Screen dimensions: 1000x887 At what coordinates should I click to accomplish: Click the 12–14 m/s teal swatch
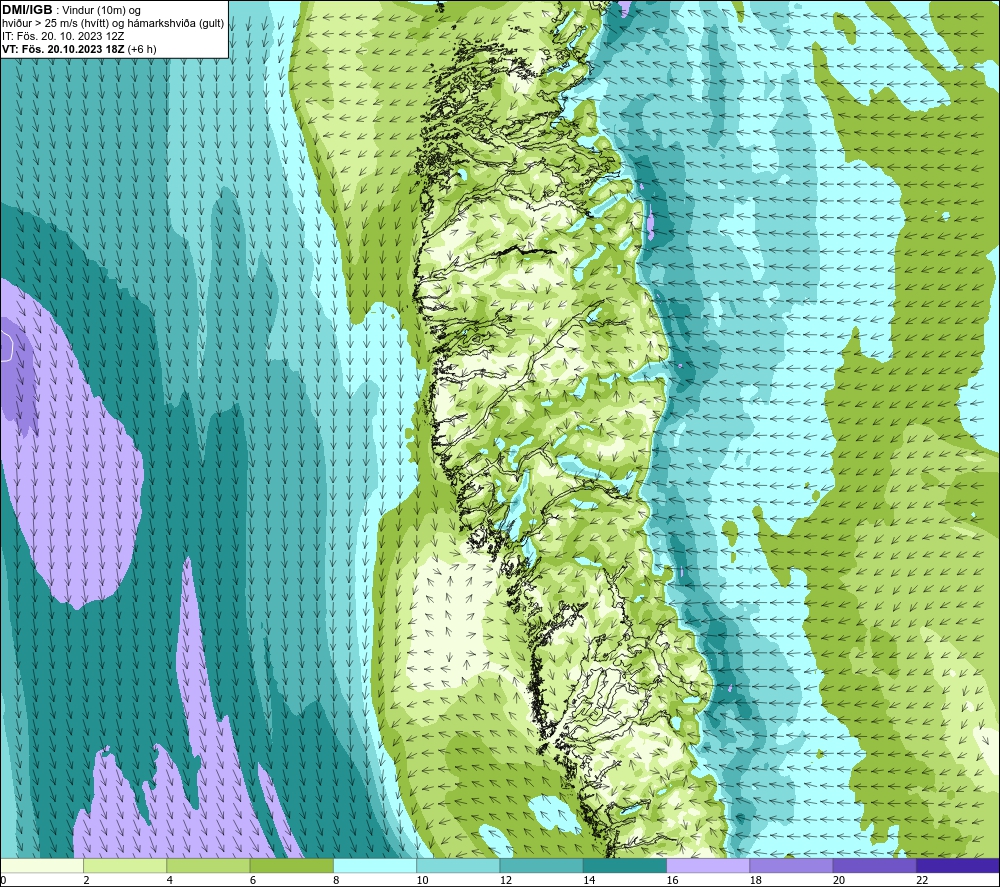pyautogui.click(x=541, y=865)
